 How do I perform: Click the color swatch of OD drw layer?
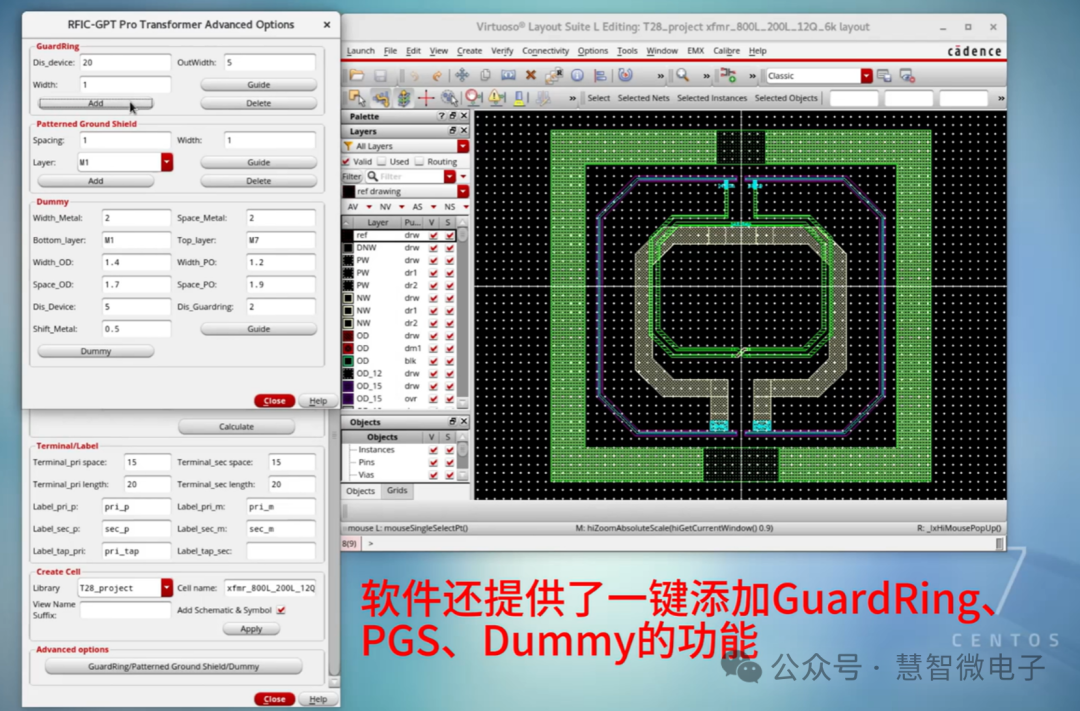click(349, 336)
